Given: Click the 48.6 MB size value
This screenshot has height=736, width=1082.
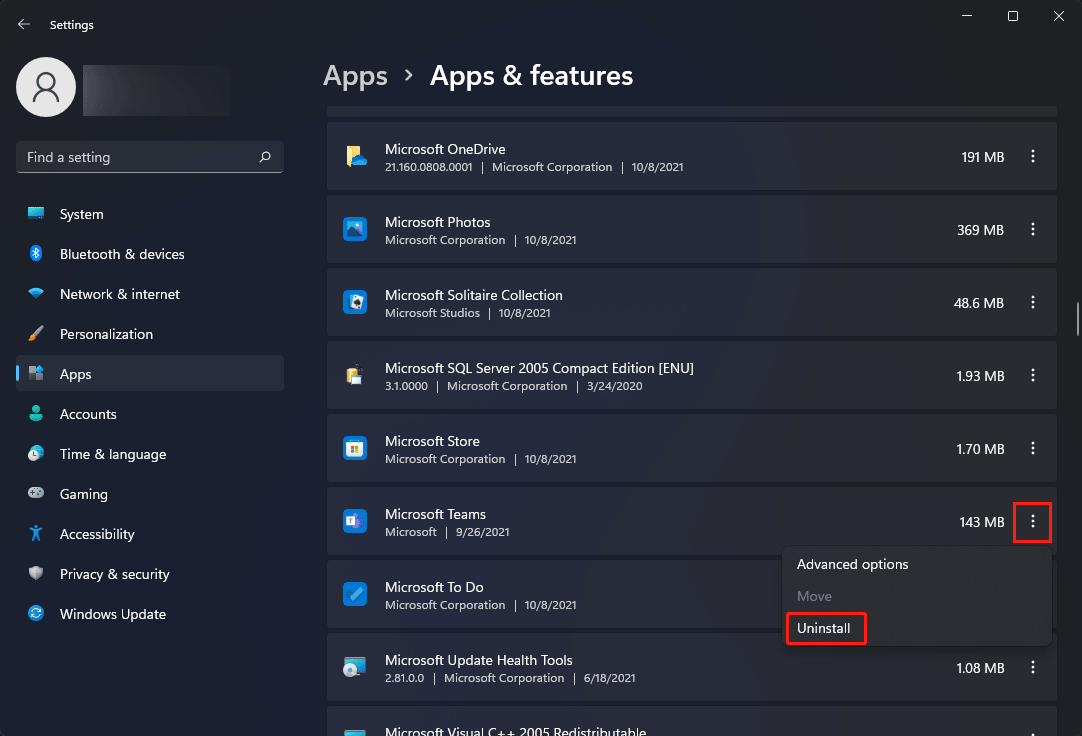Looking at the screenshot, I should point(978,304).
